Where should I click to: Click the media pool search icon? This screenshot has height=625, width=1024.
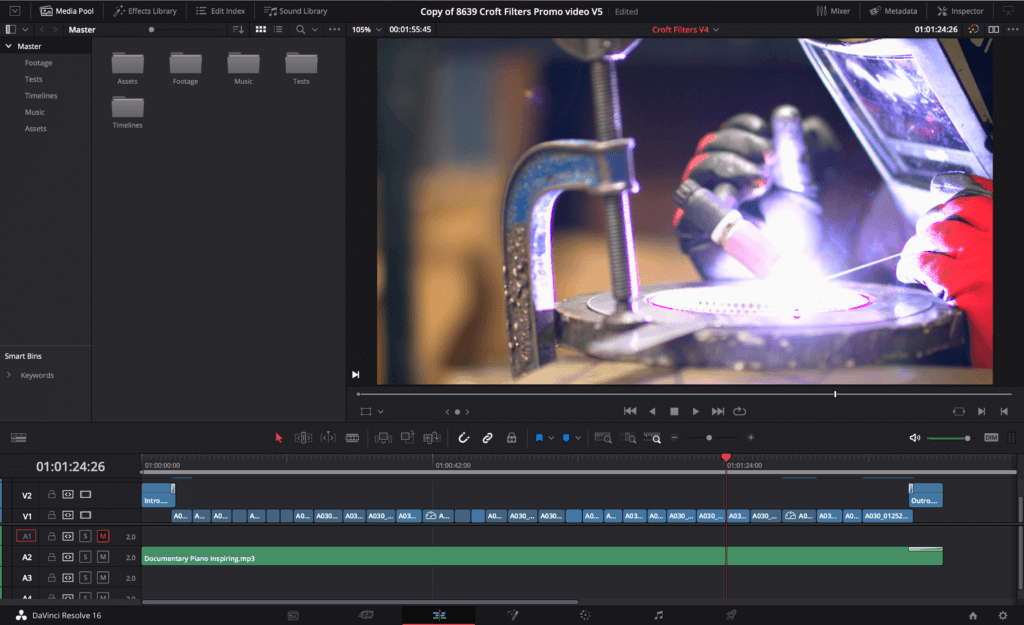click(x=300, y=29)
